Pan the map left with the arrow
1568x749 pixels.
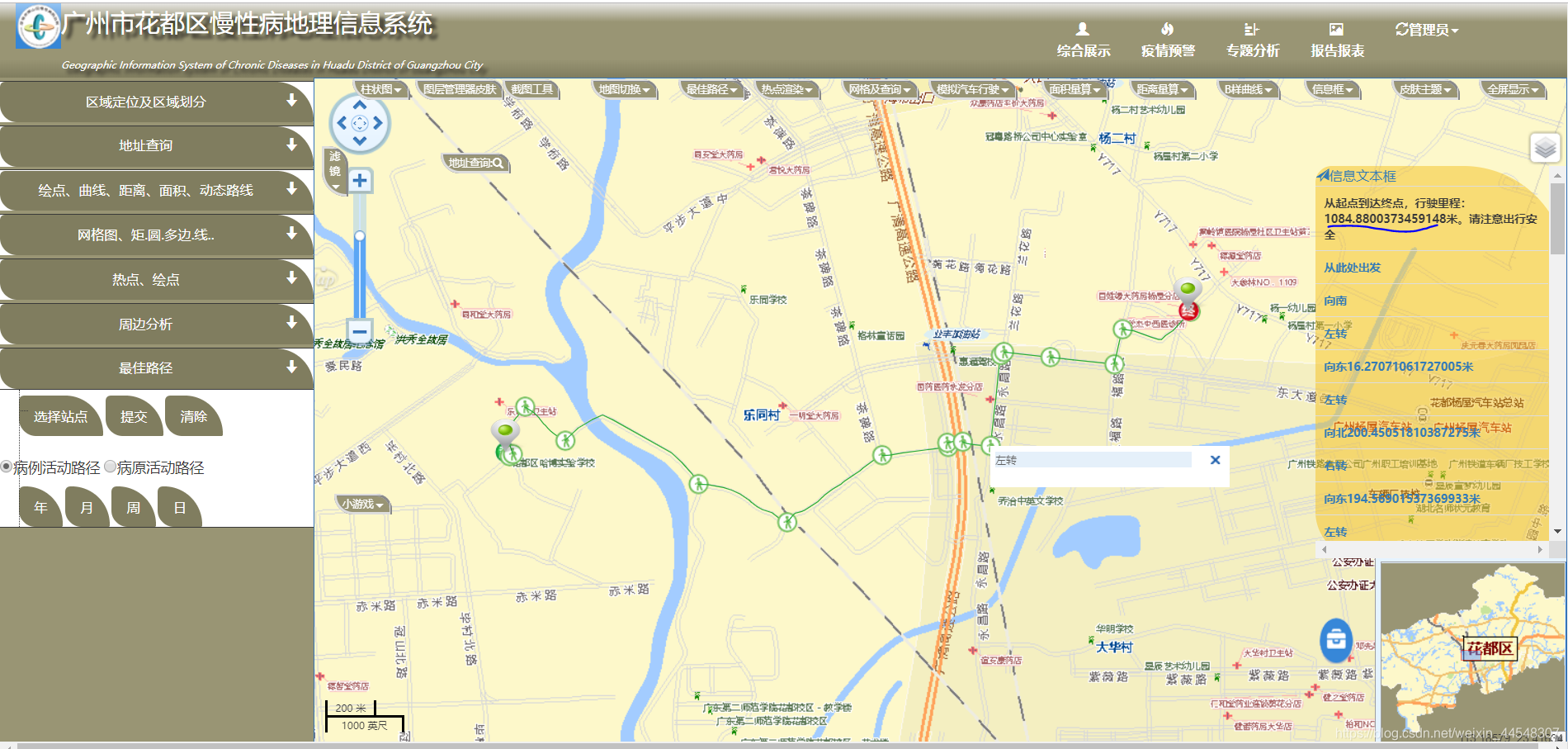(x=341, y=123)
